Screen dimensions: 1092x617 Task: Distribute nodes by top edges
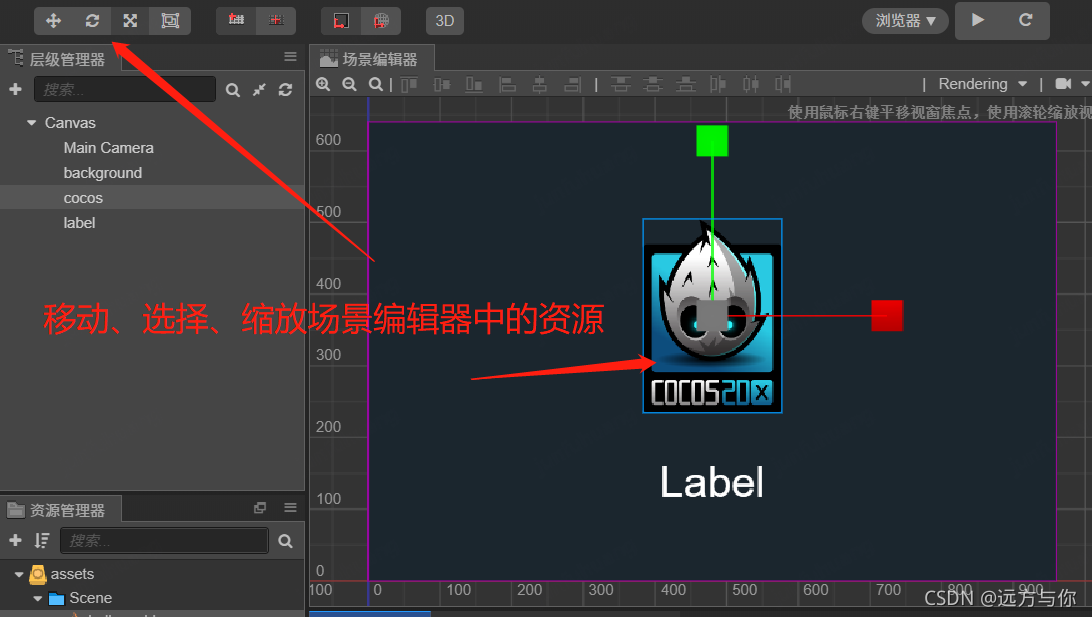pyautogui.click(x=621, y=84)
